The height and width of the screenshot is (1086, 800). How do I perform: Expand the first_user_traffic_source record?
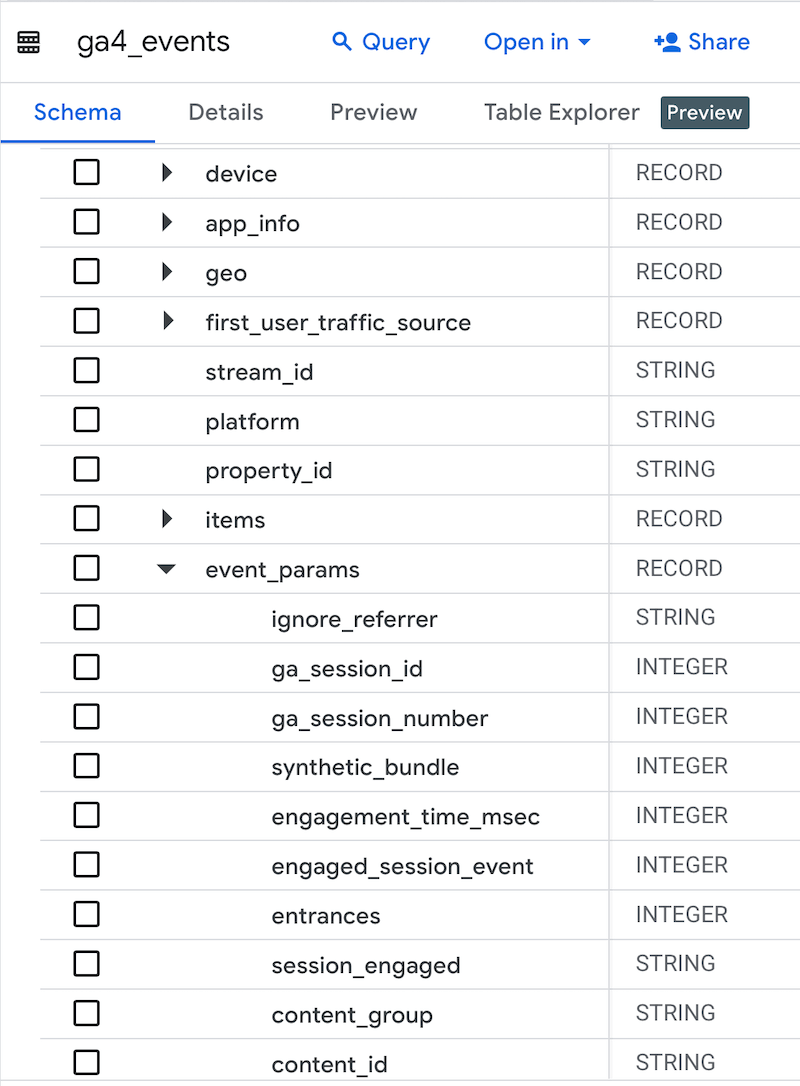[x=165, y=321]
